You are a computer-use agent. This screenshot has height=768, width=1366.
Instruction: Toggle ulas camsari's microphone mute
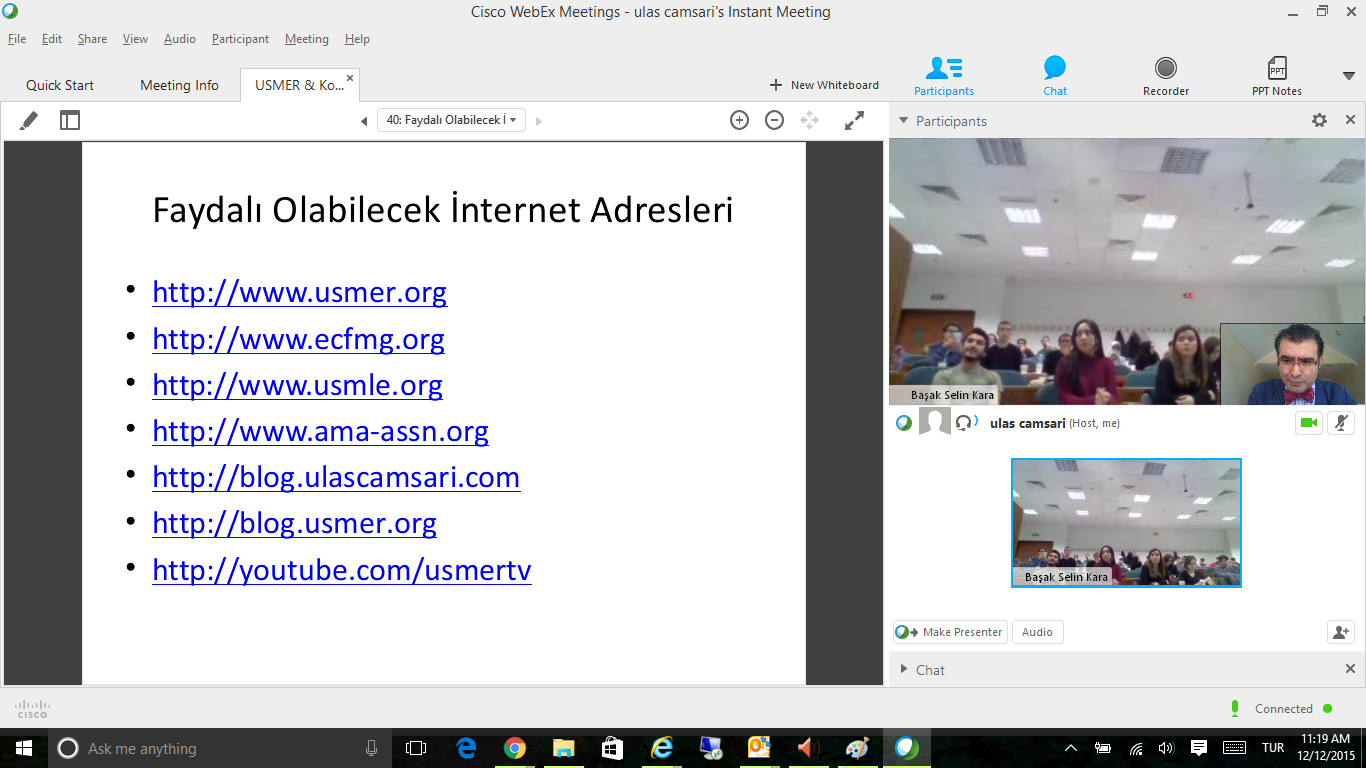point(1342,423)
